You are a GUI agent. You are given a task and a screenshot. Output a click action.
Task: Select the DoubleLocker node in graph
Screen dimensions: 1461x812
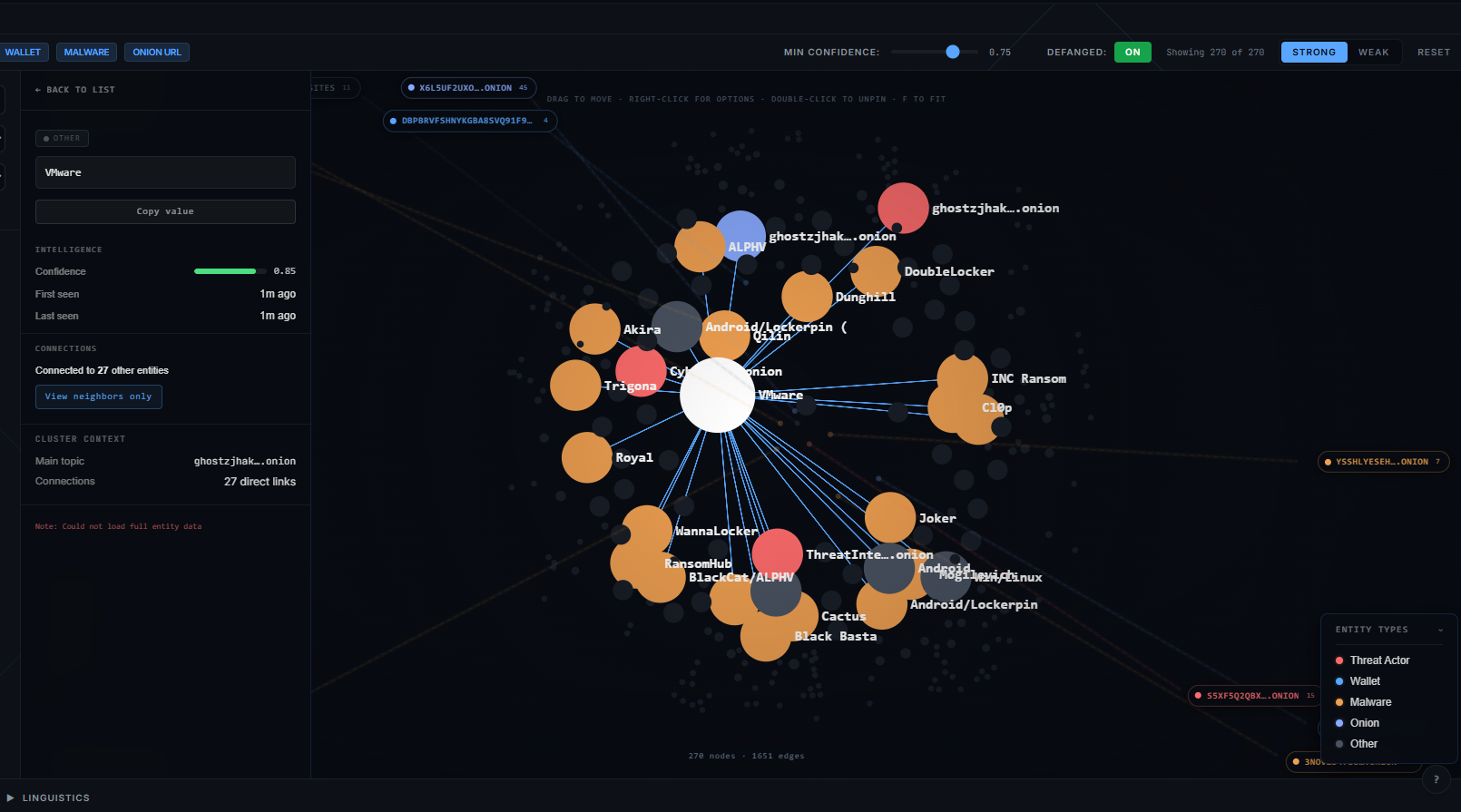876,271
